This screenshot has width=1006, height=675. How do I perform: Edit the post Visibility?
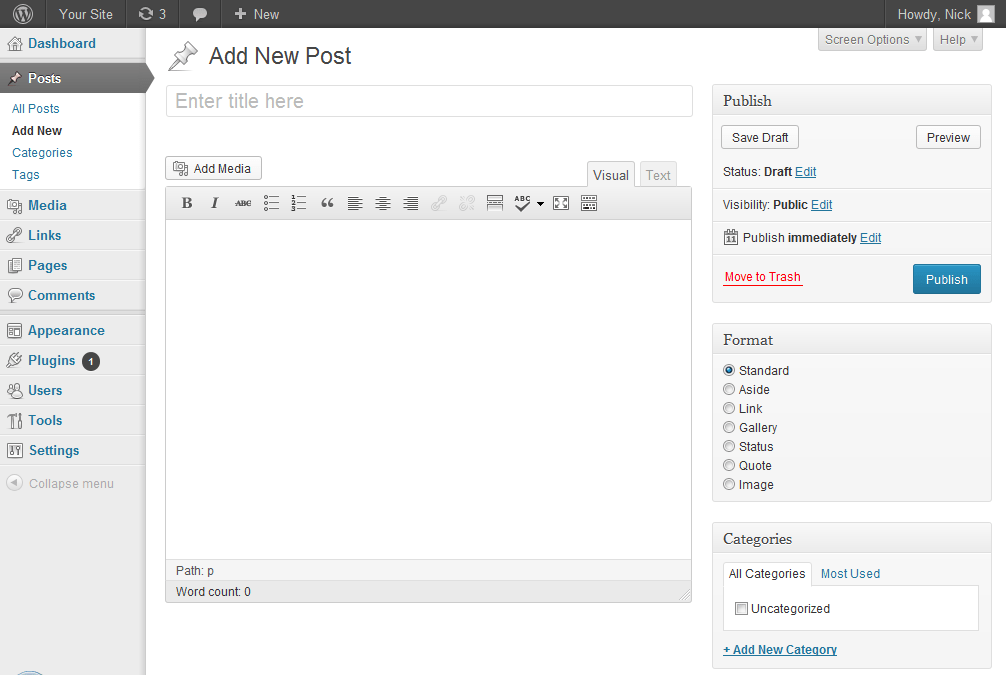point(822,205)
